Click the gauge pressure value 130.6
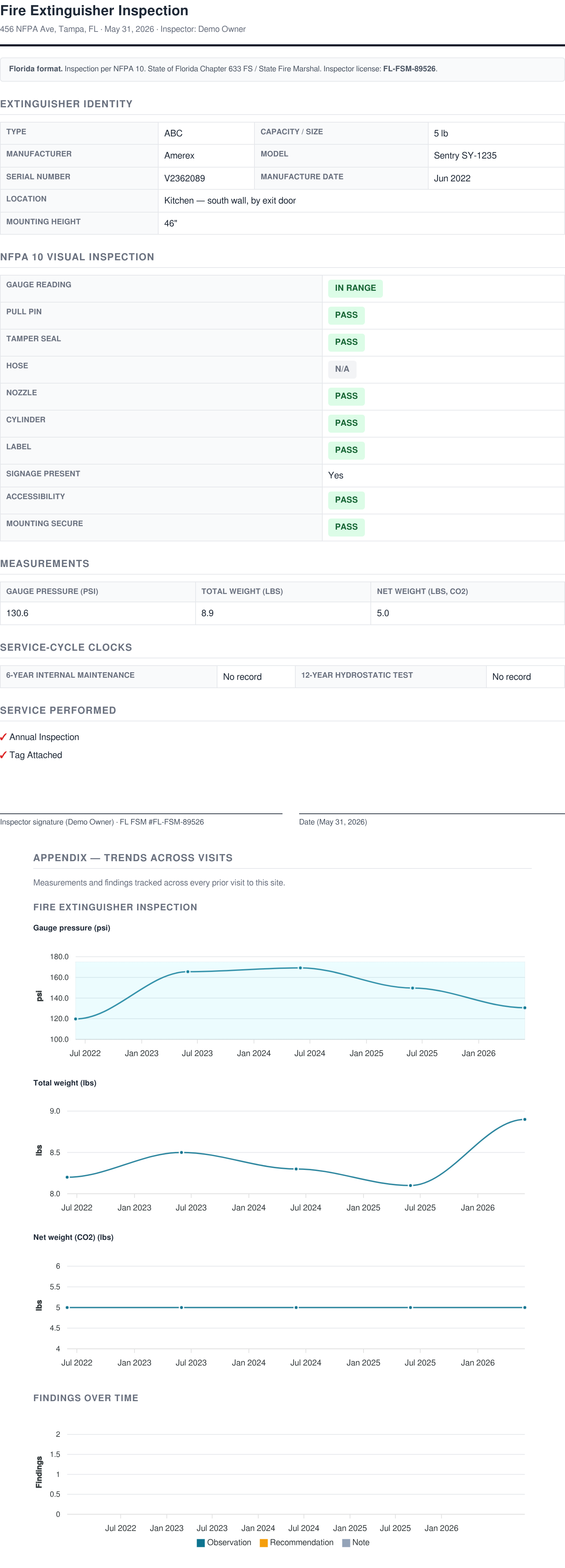 click(17, 614)
